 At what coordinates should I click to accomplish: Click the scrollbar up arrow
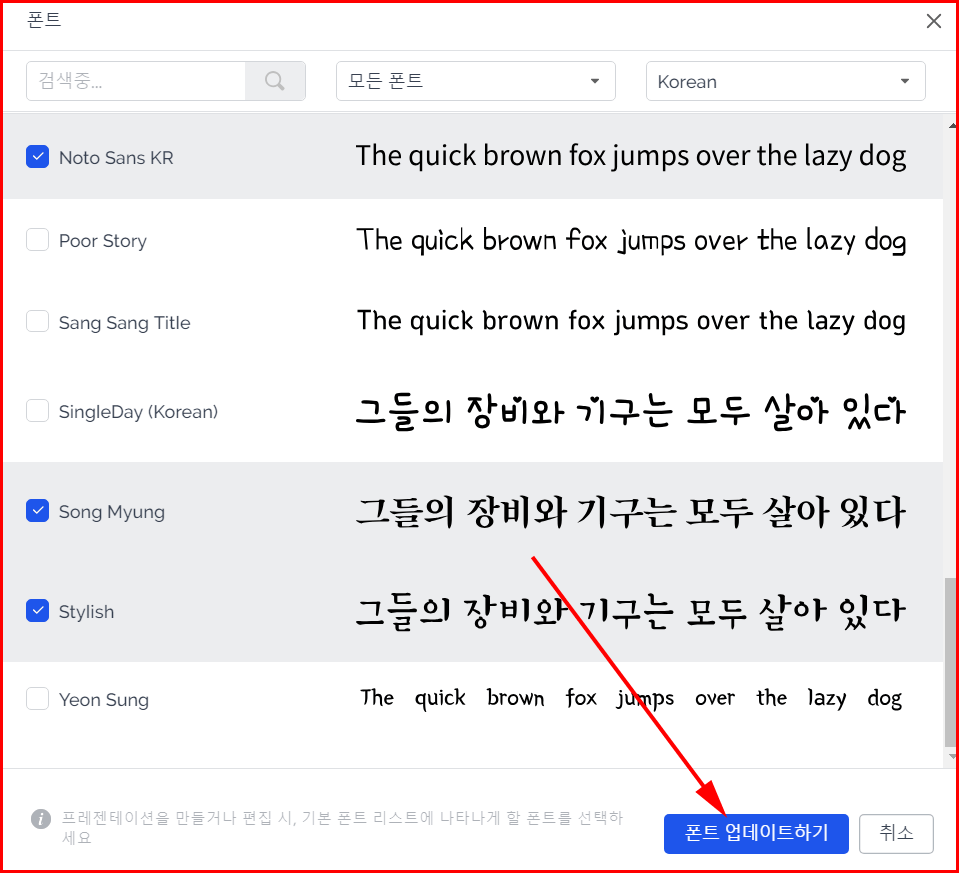[x=952, y=125]
